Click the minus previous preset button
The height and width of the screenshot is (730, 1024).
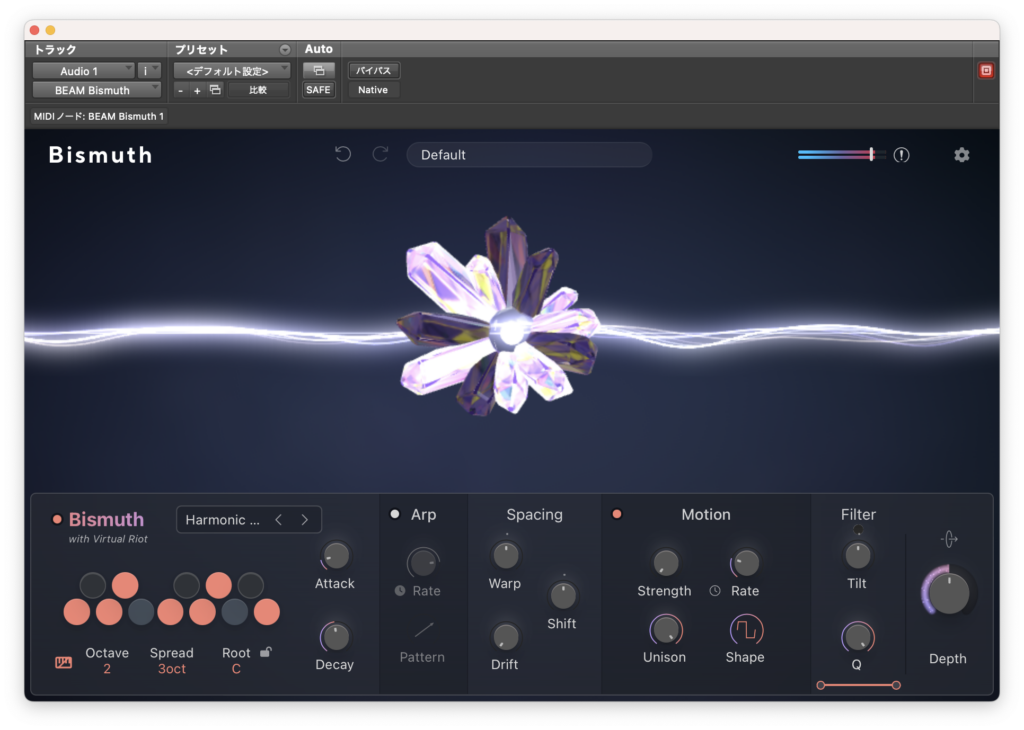tap(181, 91)
